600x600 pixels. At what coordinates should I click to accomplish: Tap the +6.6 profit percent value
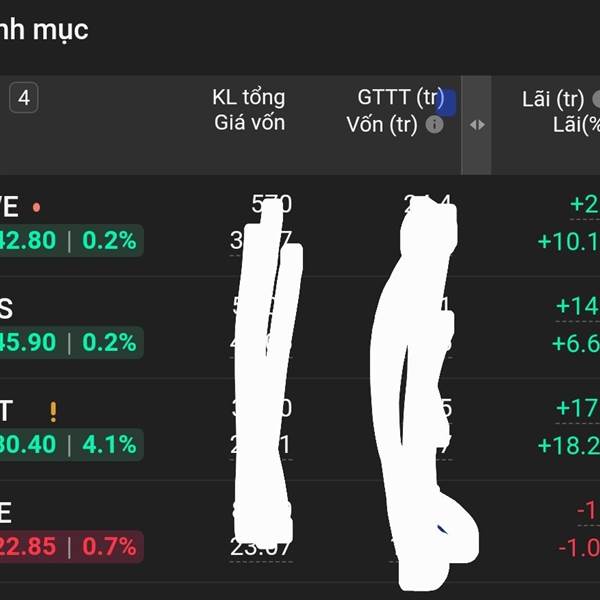coord(576,344)
